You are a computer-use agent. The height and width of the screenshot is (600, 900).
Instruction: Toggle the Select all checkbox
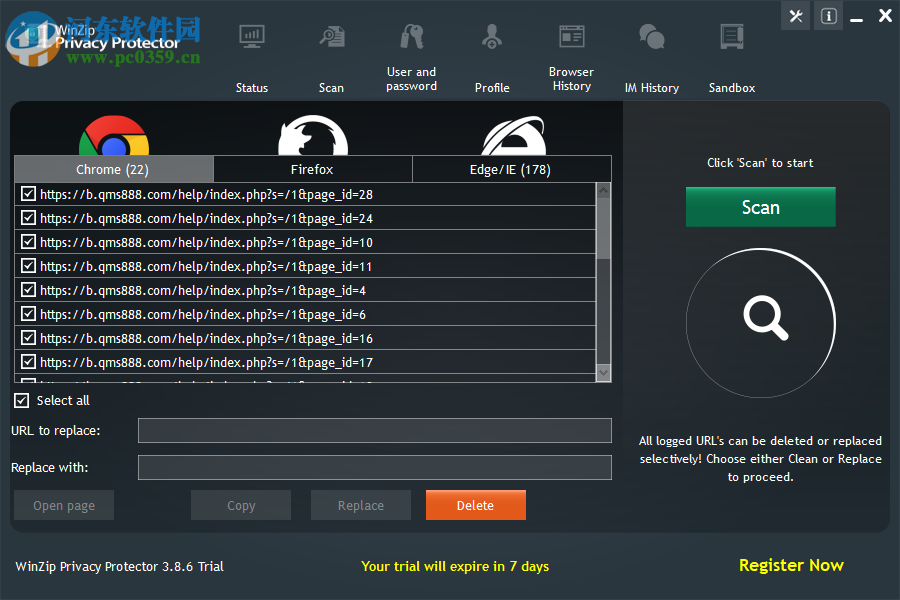click(x=21, y=400)
